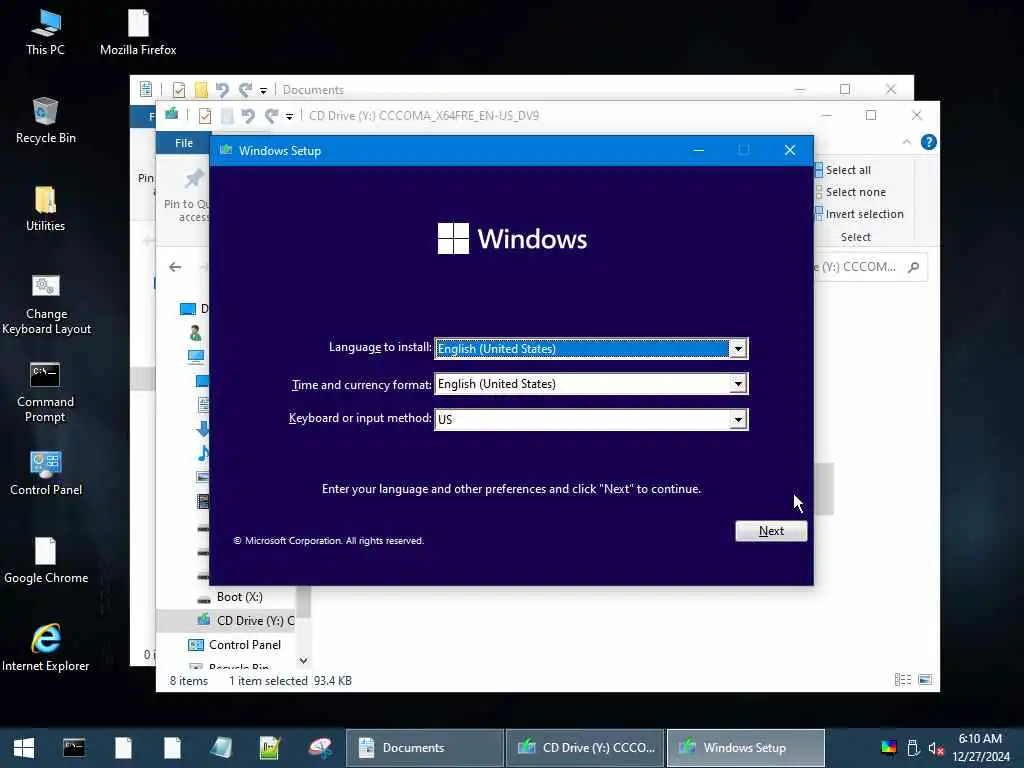
Task: Switch to Documents window on taskbar
Action: pos(425,748)
